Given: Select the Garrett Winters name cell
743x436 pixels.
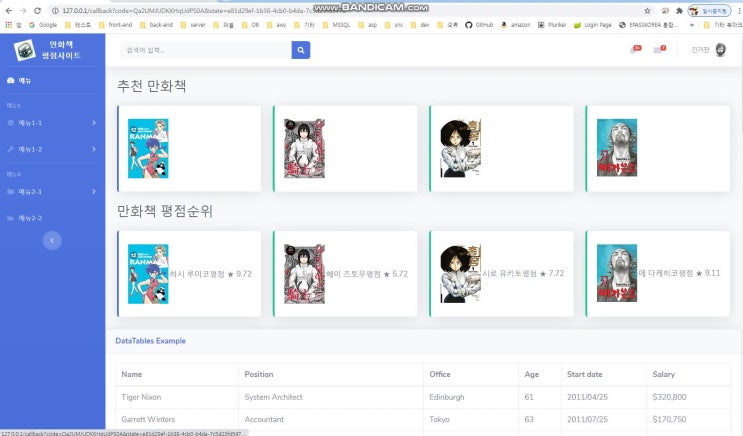Looking at the screenshot, I should point(177,419).
